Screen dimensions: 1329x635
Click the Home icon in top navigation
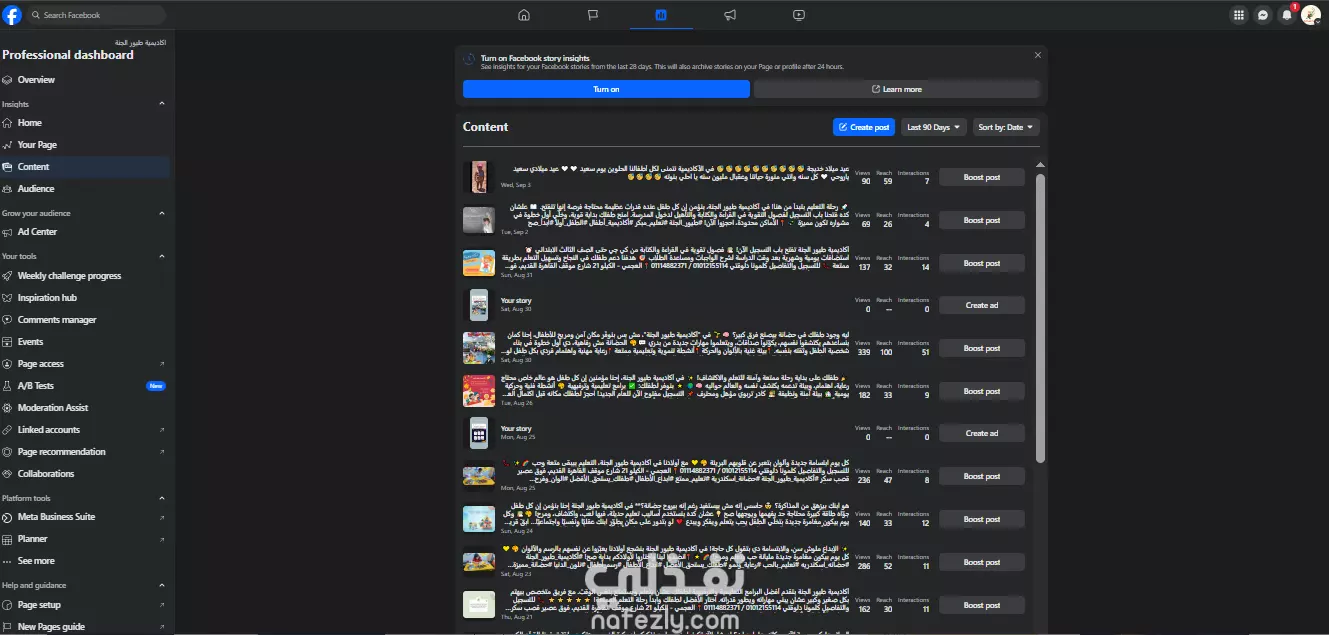524,15
